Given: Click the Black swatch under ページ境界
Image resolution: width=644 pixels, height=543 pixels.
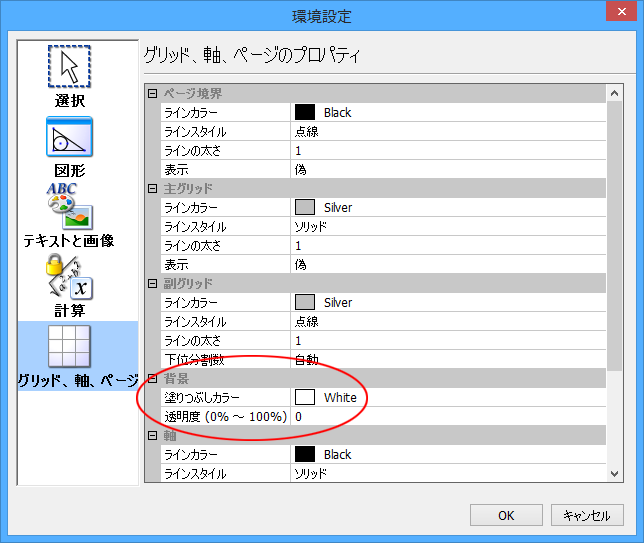Looking at the screenshot, I should 306,113.
